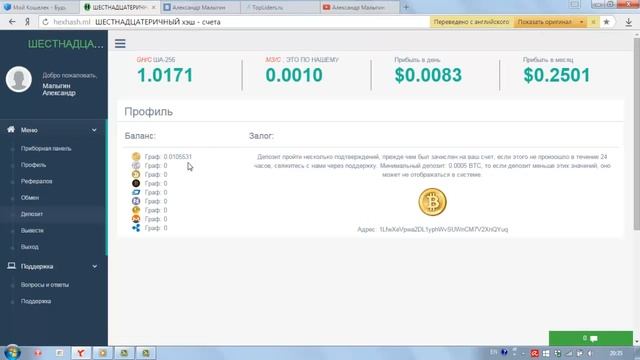
Task: Click the Yandex browser icon in the taskbar
Action: 81,353
